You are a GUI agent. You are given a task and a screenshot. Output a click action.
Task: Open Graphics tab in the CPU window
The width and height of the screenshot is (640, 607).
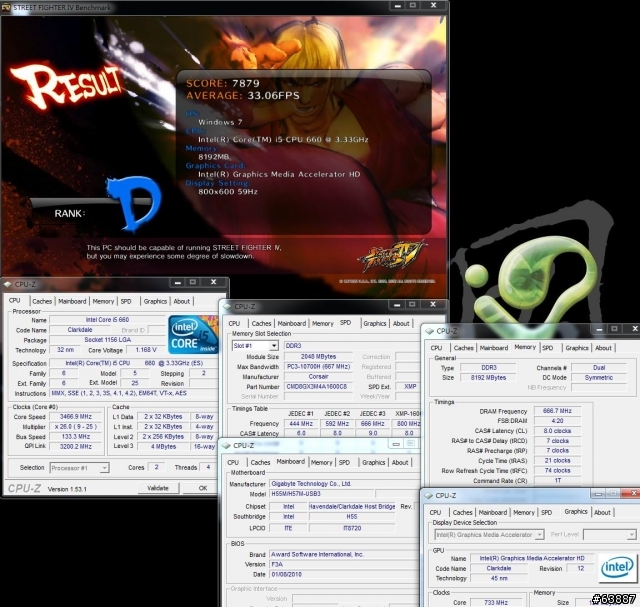155,301
